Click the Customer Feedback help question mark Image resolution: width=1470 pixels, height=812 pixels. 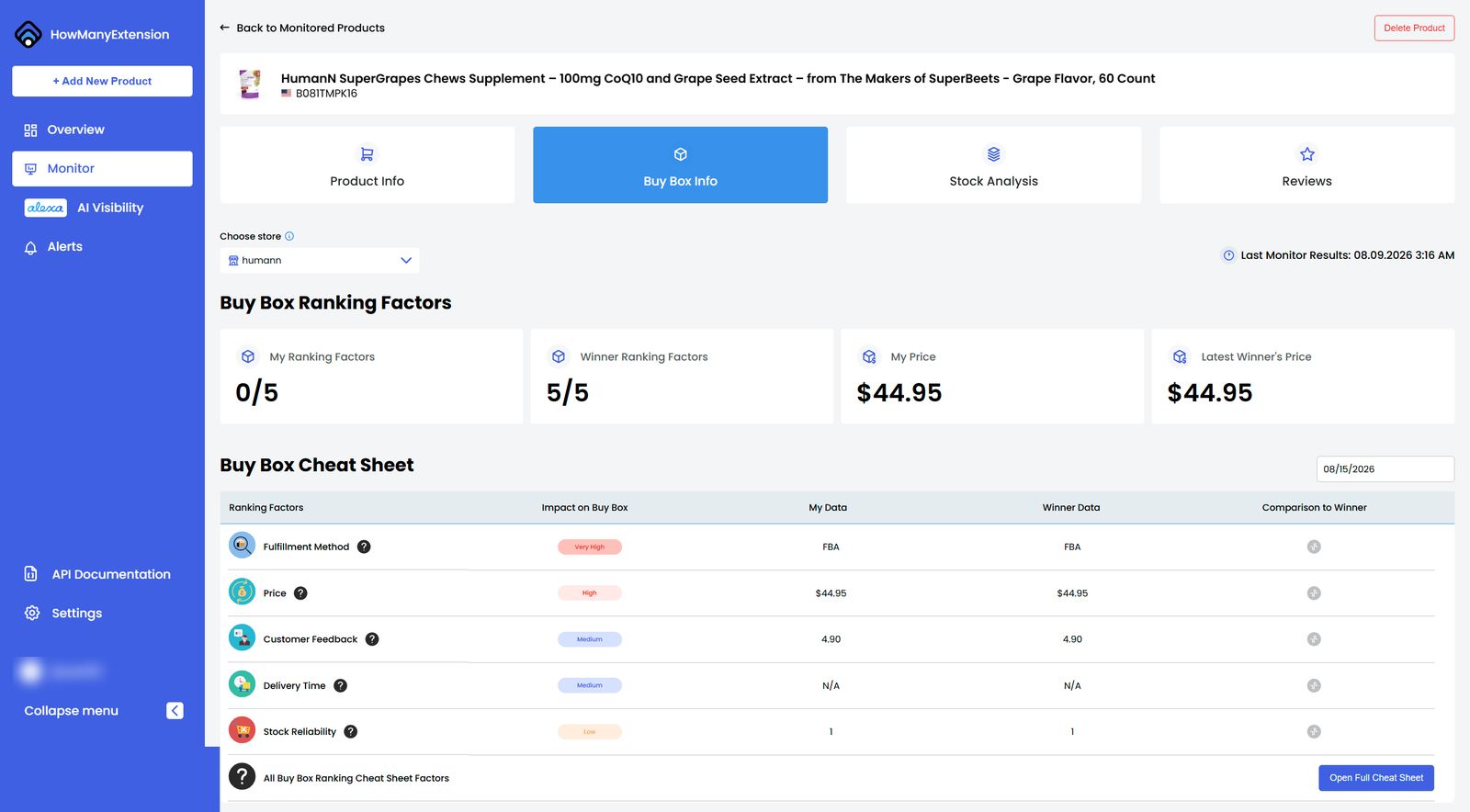click(372, 639)
